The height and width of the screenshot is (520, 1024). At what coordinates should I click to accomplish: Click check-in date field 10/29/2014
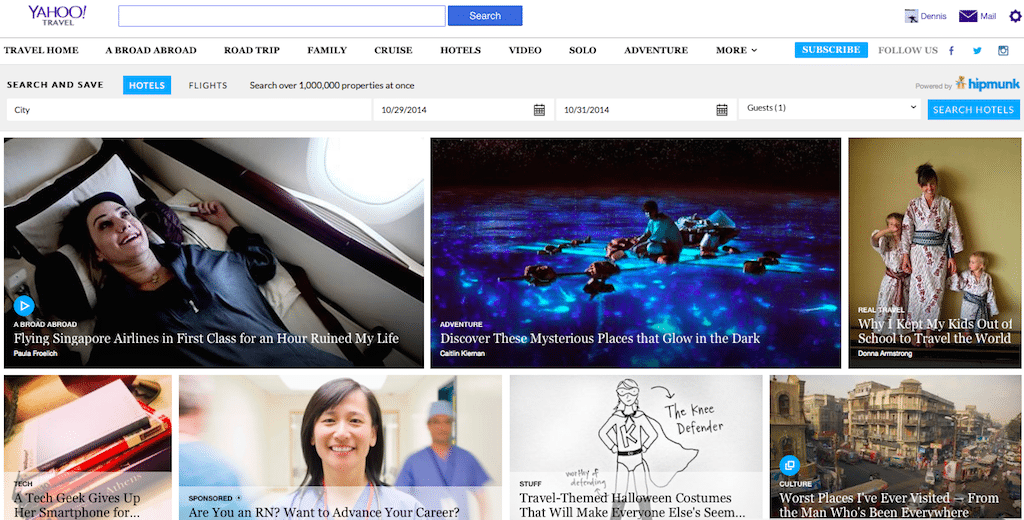click(x=464, y=110)
